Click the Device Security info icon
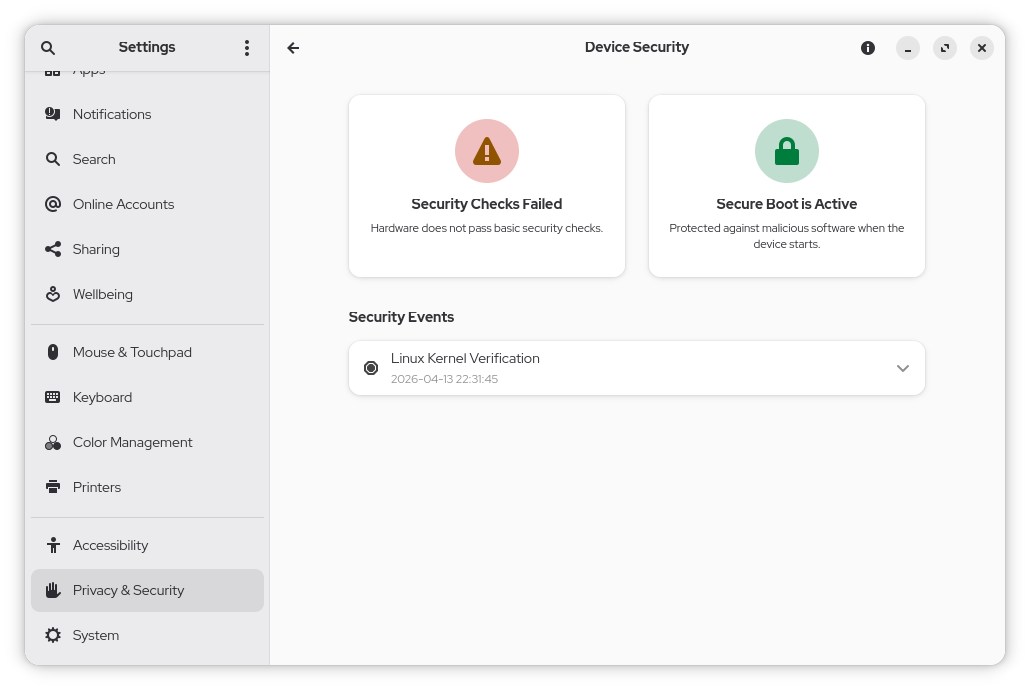 pyautogui.click(x=868, y=48)
